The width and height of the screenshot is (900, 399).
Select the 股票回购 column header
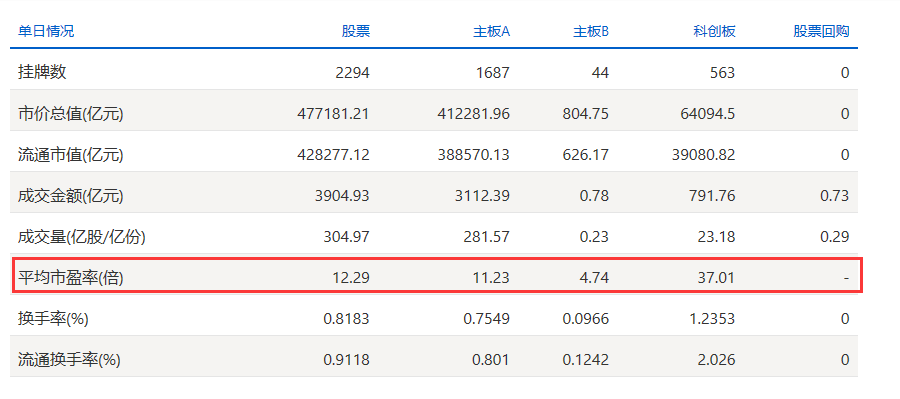point(821,31)
